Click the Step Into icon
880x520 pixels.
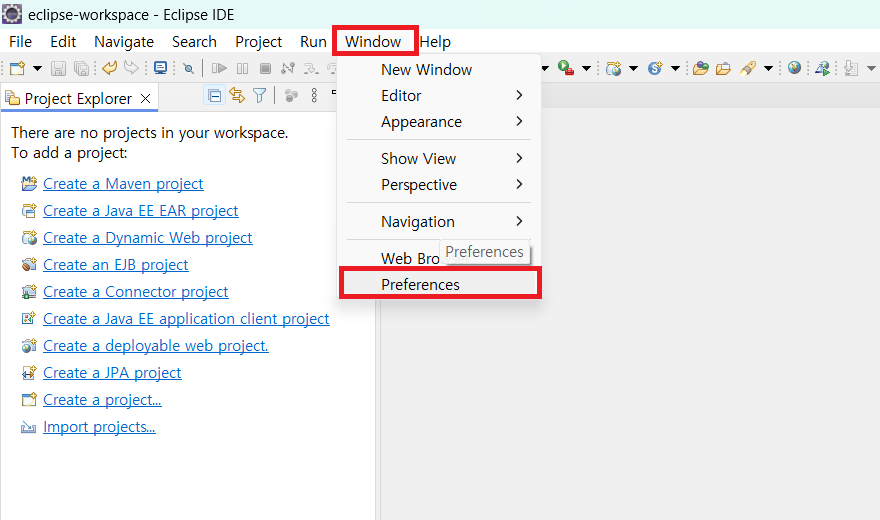(311, 68)
